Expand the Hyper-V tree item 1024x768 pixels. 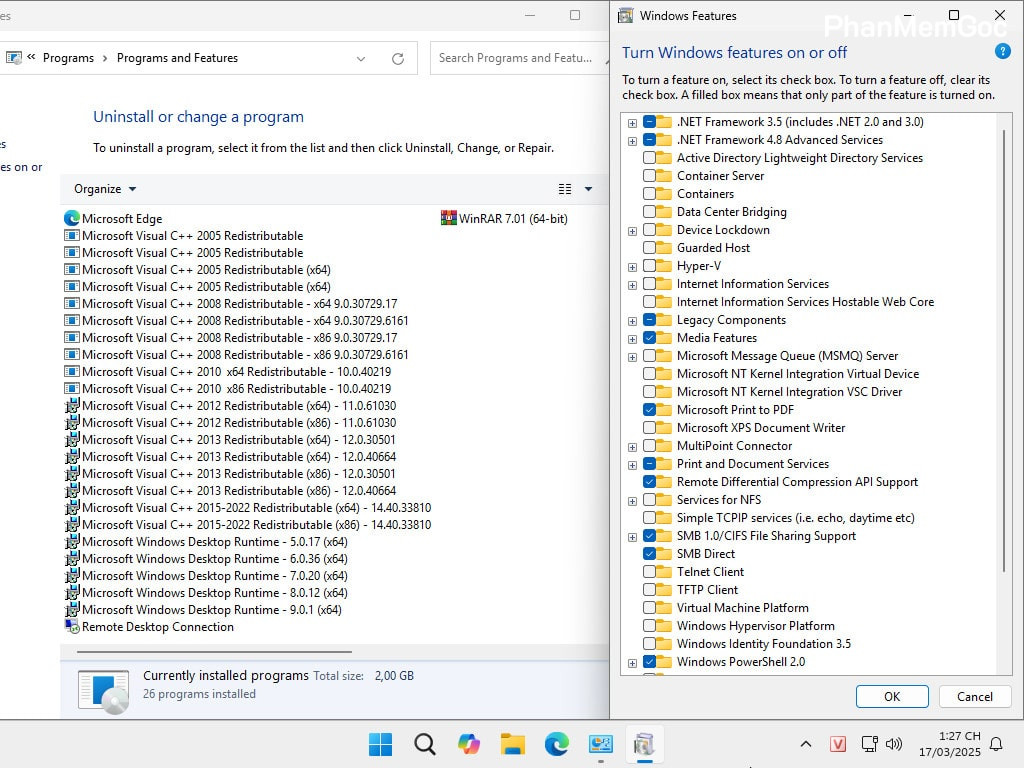pyautogui.click(x=632, y=266)
